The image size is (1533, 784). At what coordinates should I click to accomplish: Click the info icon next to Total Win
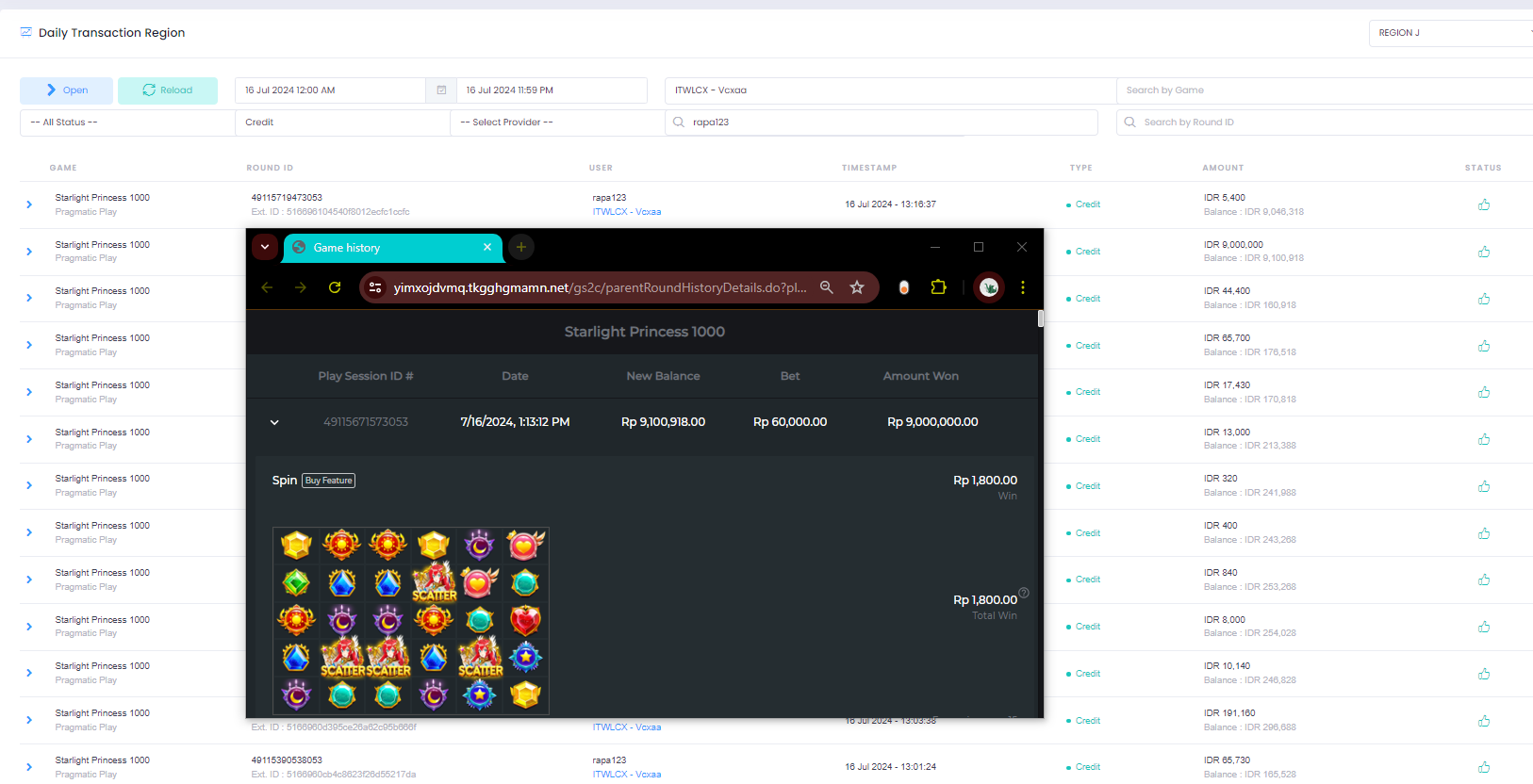pos(1024,593)
